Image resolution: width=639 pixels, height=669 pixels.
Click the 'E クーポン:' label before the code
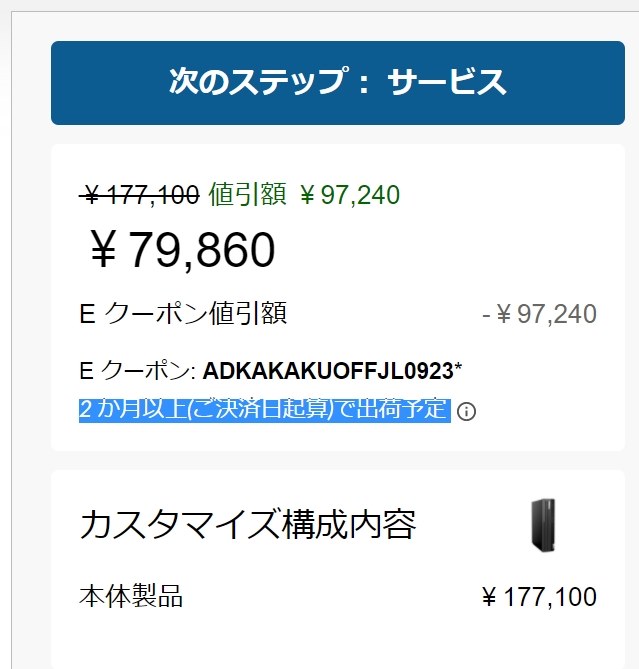point(137,371)
